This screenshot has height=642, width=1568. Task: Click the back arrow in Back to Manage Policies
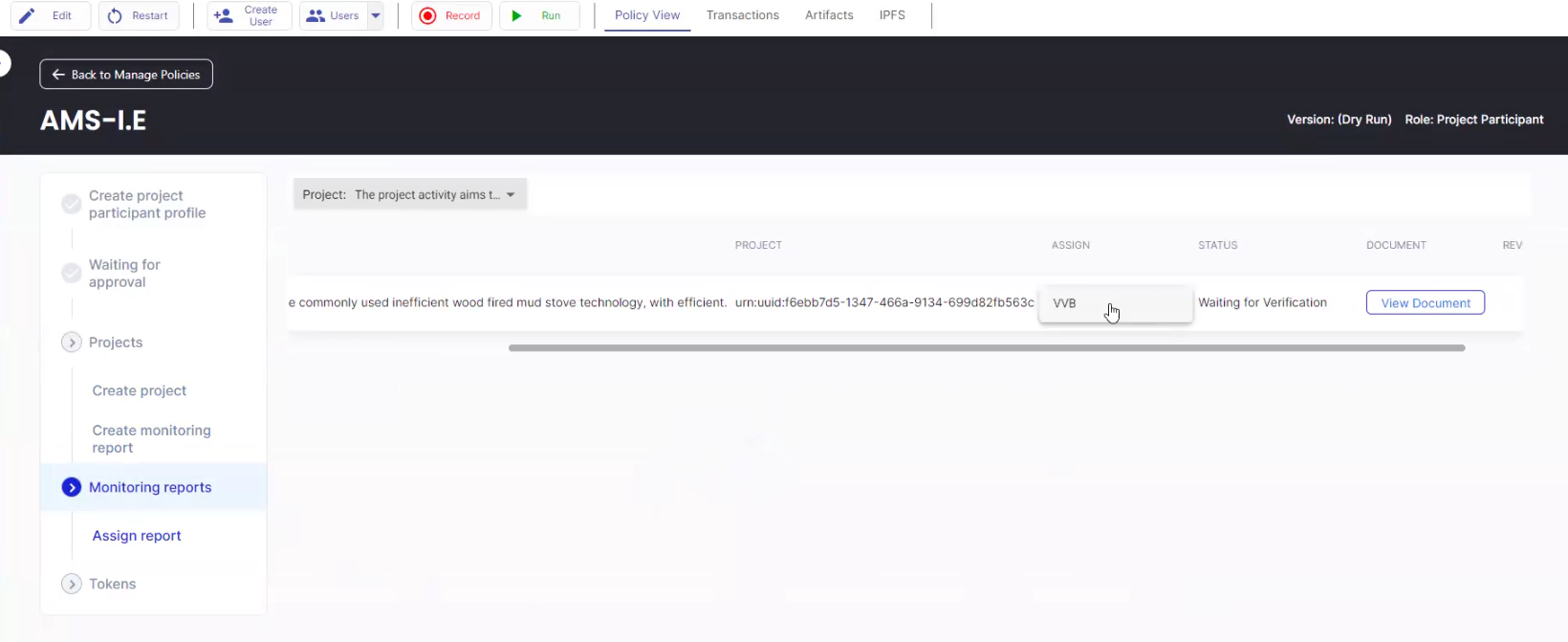coord(58,75)
